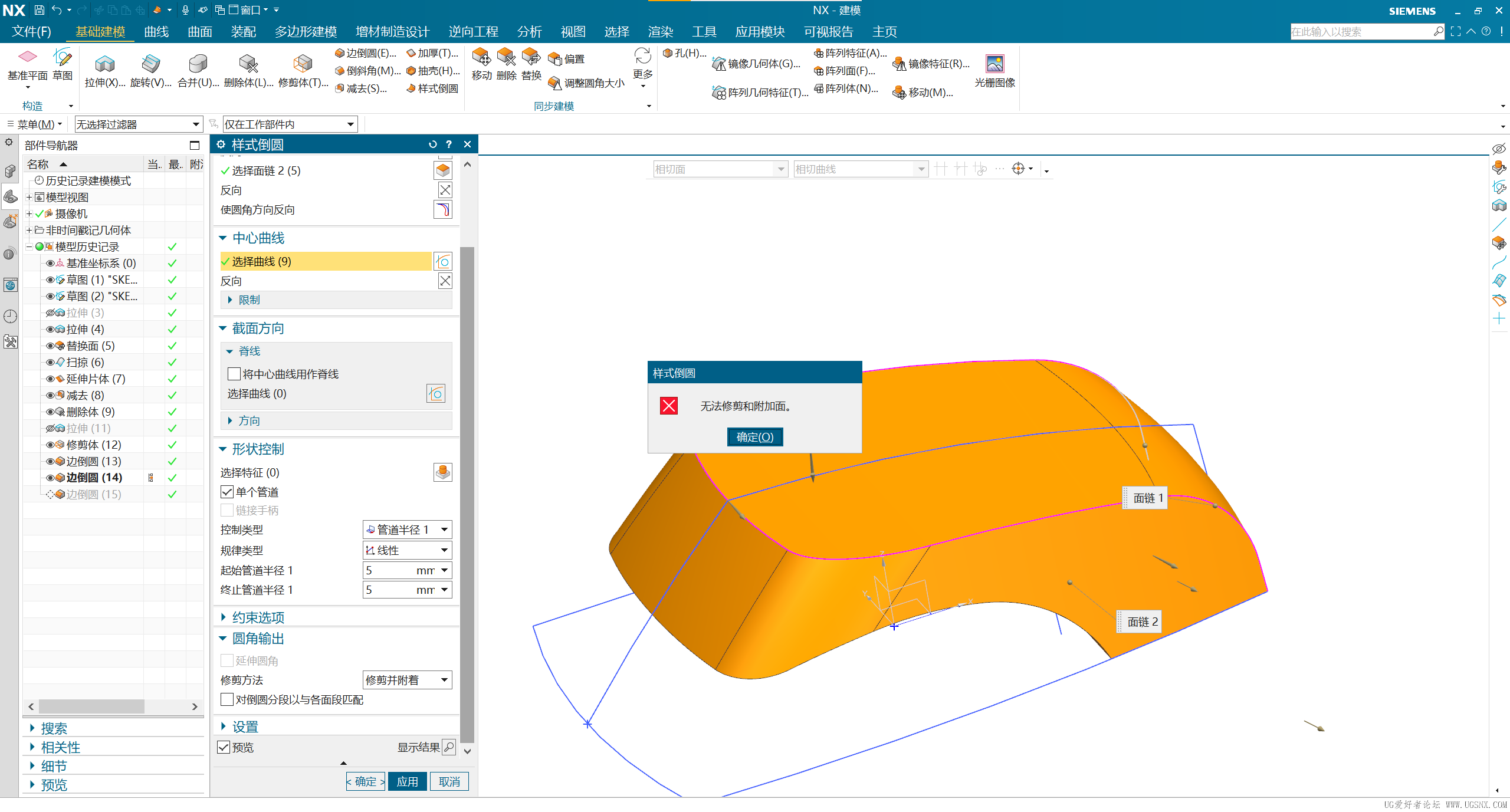The image size is (1510, 812).
Task: Click the 阵列特征 pattern feature command
Action: click(850, 53)
